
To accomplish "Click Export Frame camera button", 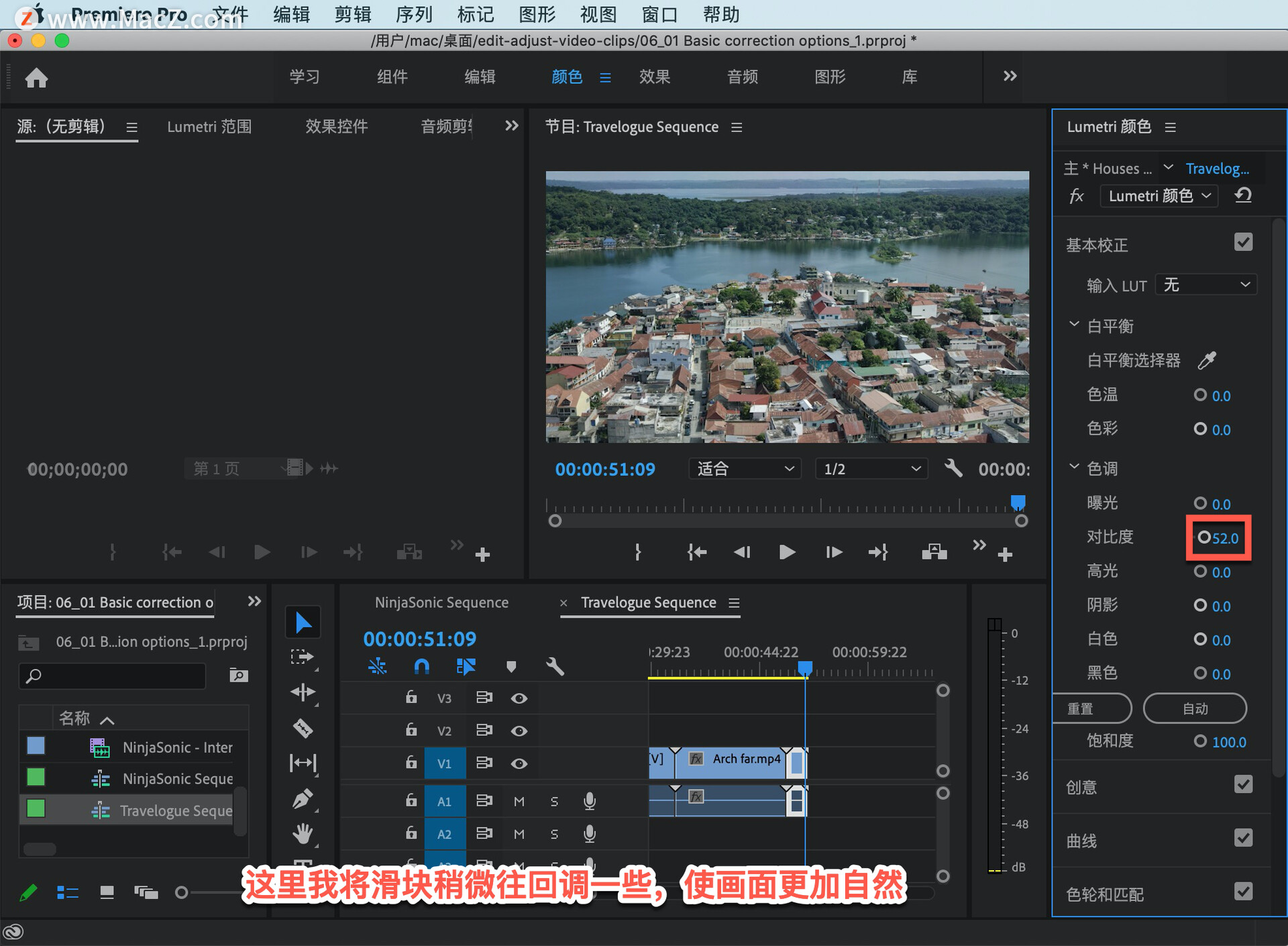I will 934,552.
